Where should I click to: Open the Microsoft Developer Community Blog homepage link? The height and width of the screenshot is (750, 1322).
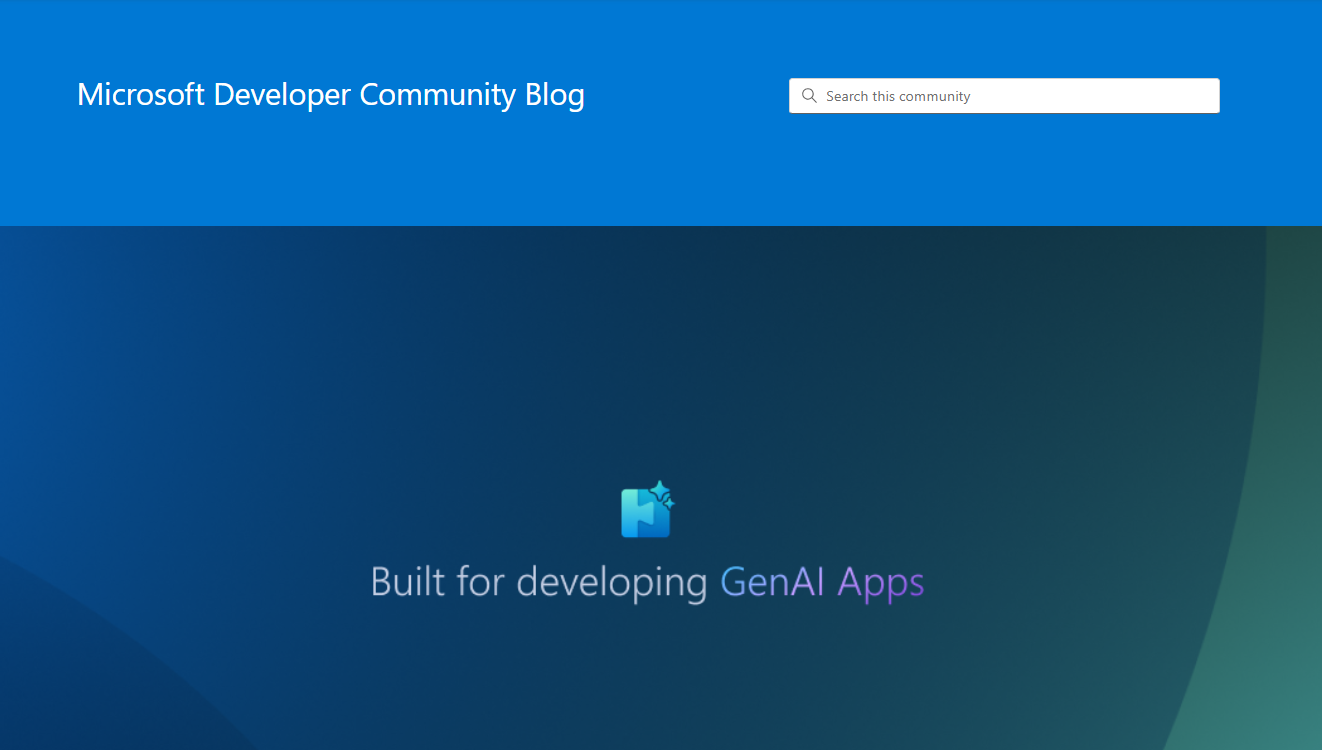[x=330, y=94]
